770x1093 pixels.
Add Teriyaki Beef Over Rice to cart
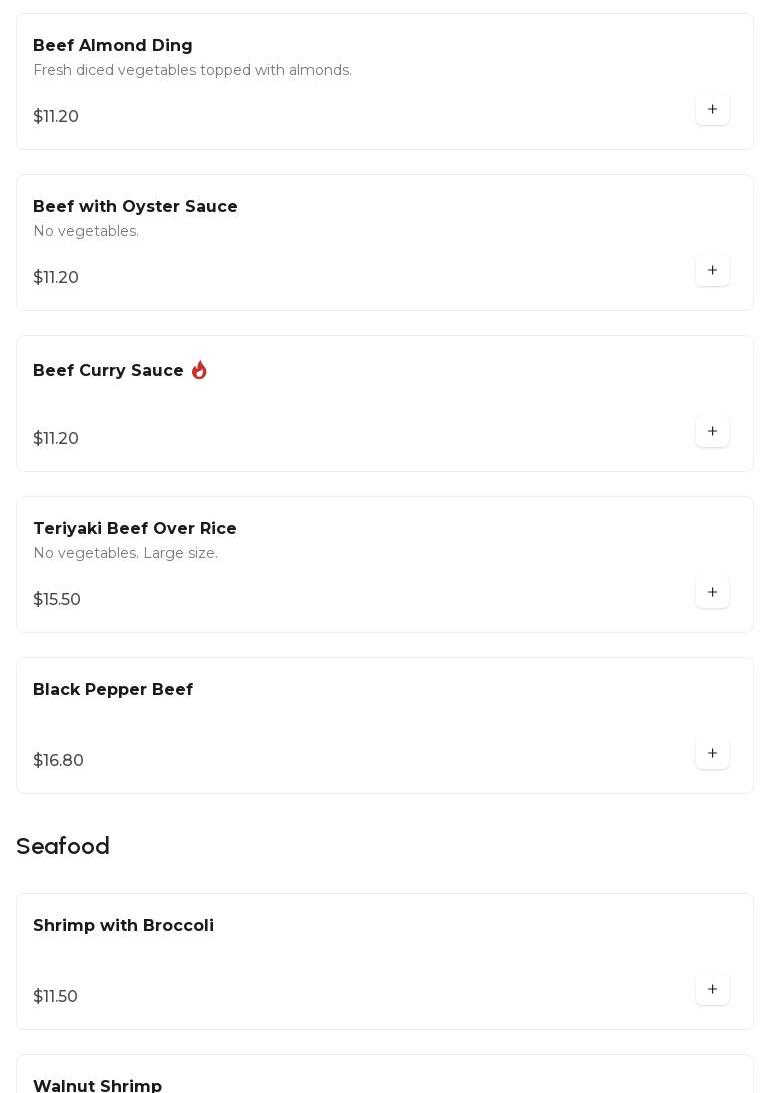712,593
